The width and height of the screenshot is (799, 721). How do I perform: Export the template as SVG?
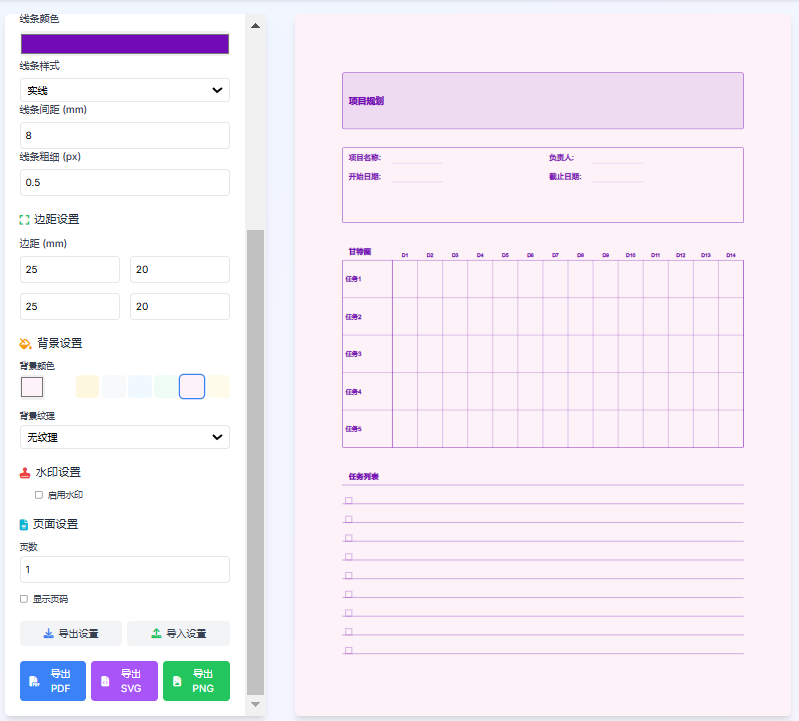click(x=124, y=681)
